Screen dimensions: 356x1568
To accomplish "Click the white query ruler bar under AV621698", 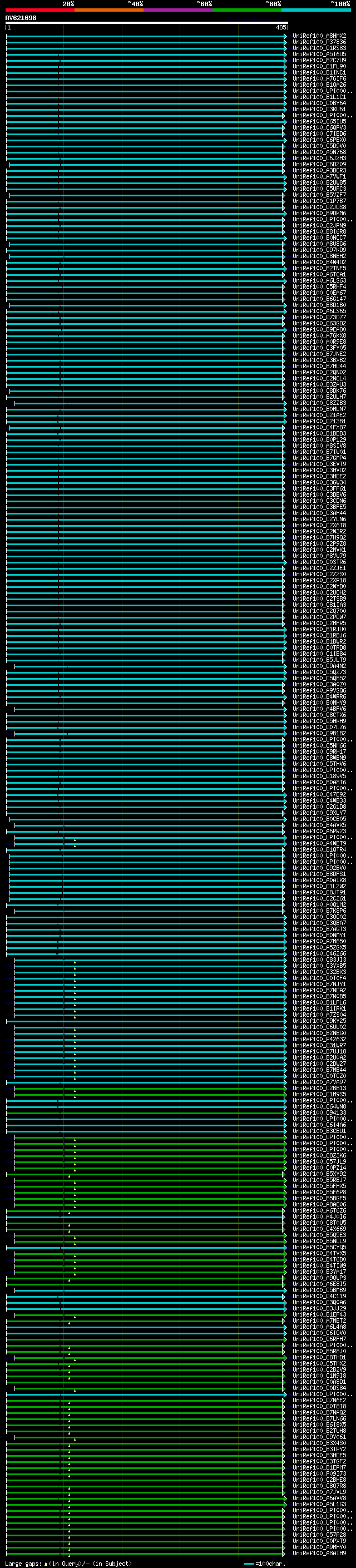I will coord(146,22).
